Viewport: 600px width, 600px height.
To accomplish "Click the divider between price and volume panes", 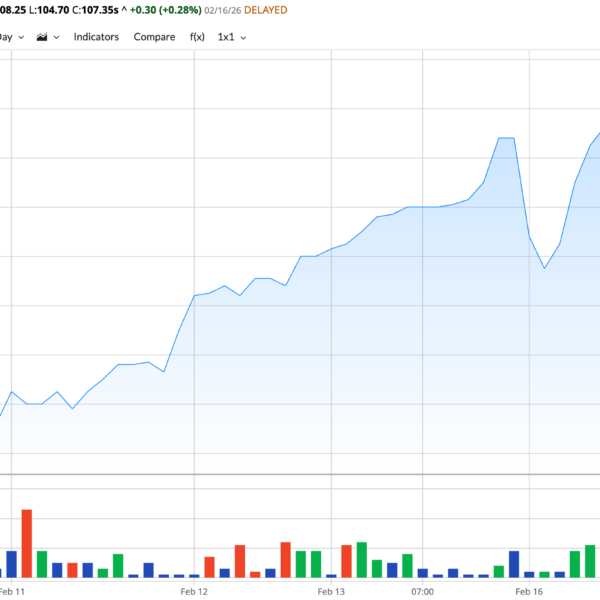I will click(300, 474).
